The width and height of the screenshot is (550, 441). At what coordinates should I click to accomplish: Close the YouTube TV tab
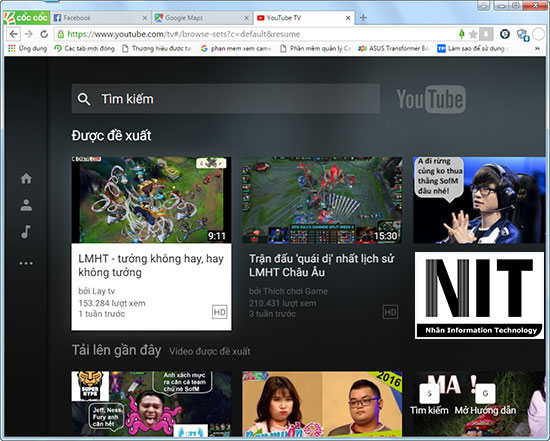[348, 18]
